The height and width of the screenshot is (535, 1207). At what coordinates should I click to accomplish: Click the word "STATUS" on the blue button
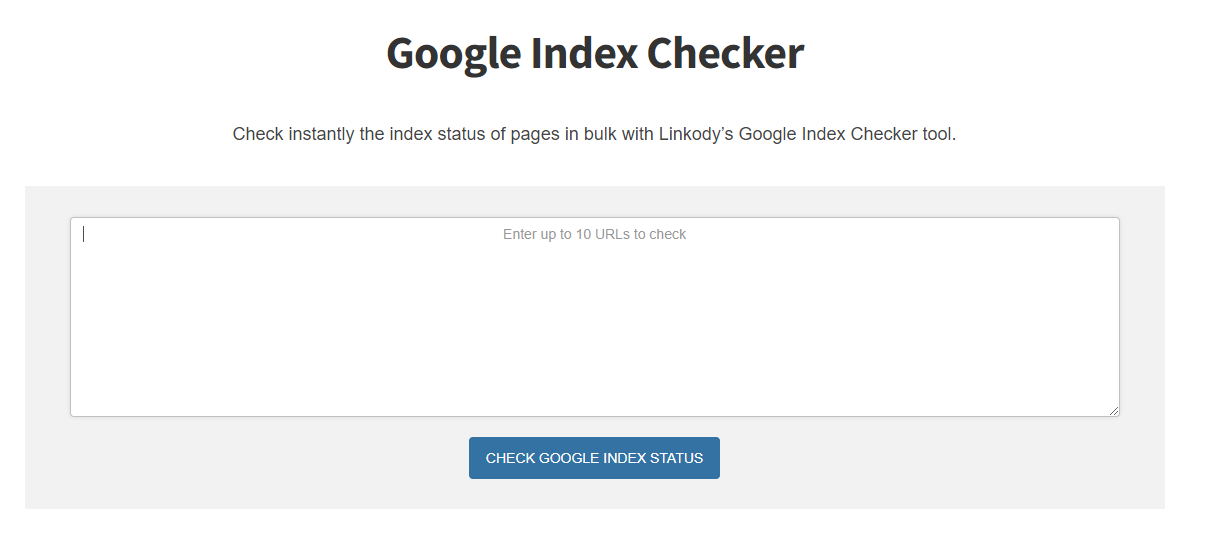point(677,458)
